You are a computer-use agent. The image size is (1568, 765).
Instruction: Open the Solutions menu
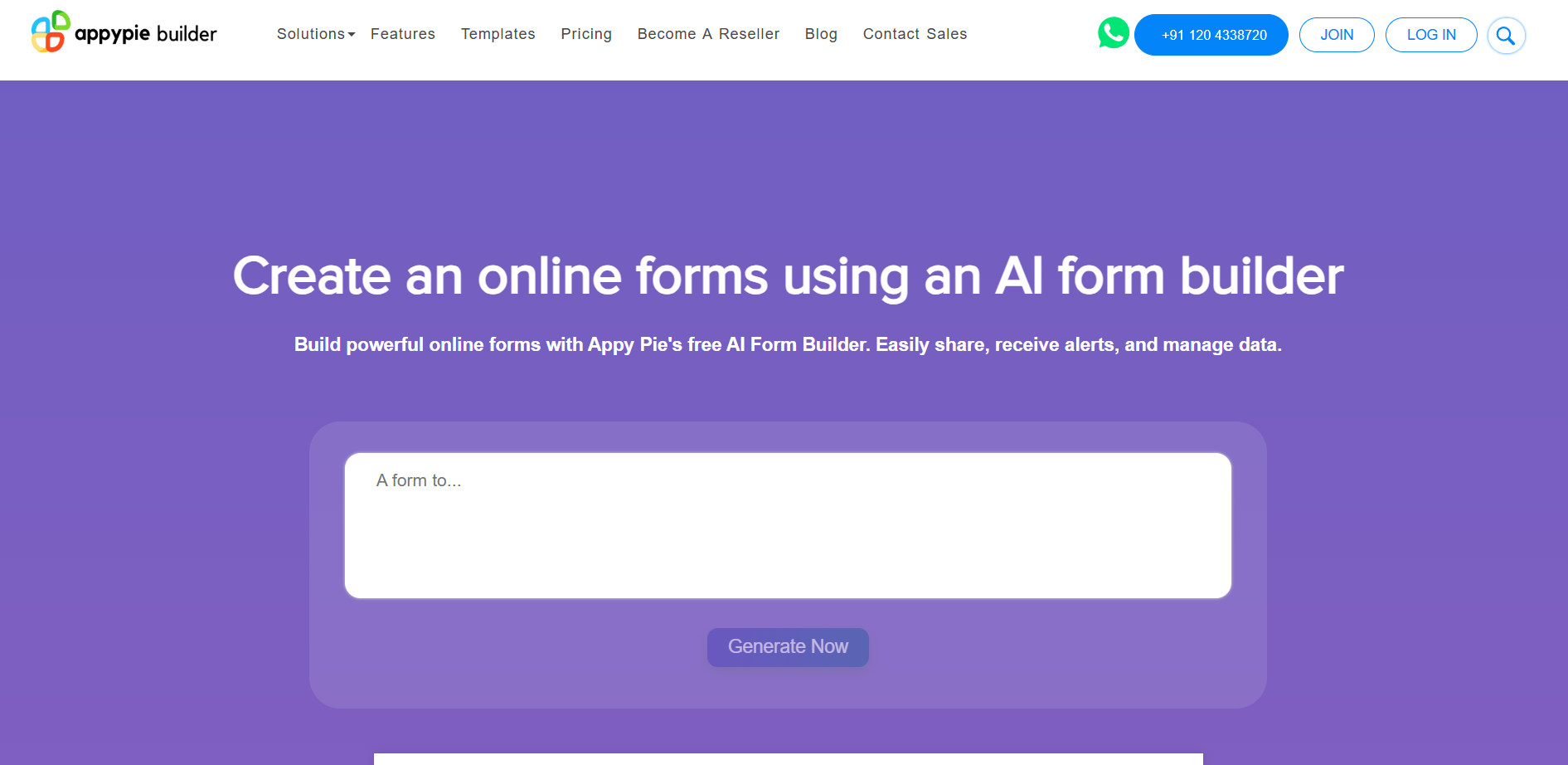click(x=310, y=34)
